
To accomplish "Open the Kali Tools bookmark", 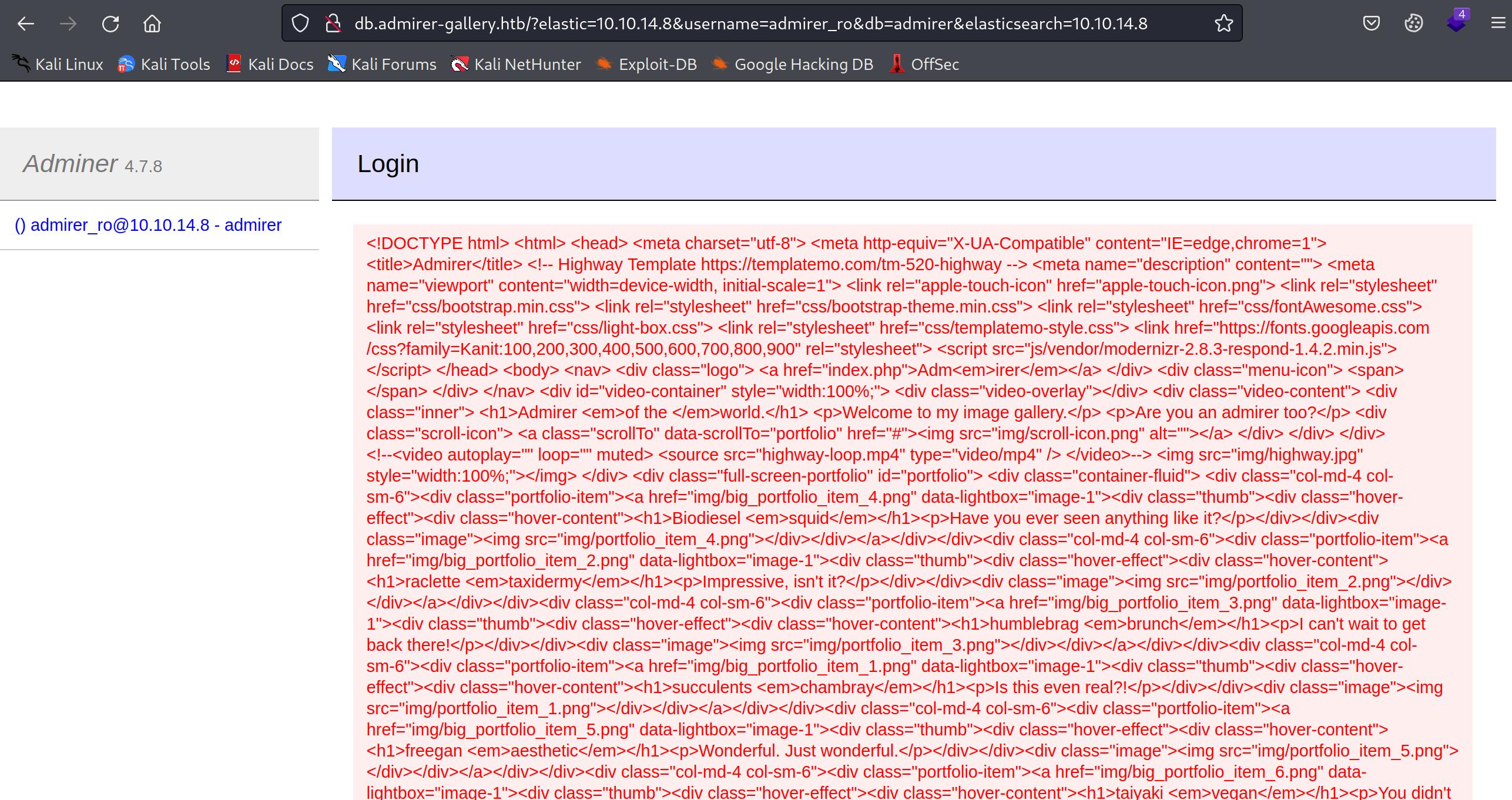I will tap(164, 64).
